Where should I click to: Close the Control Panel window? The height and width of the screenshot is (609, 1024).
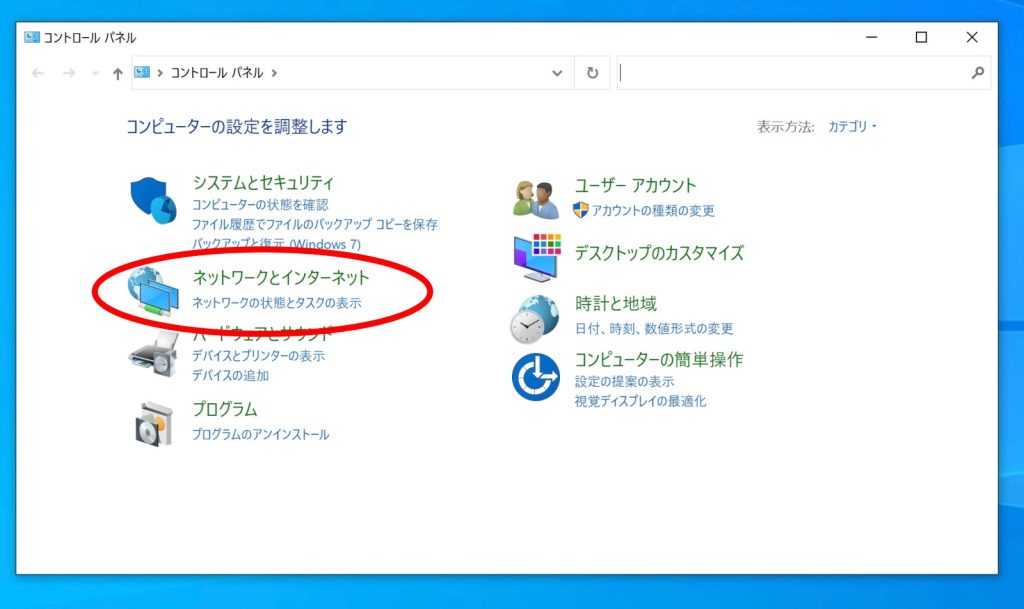click(972, 37)
